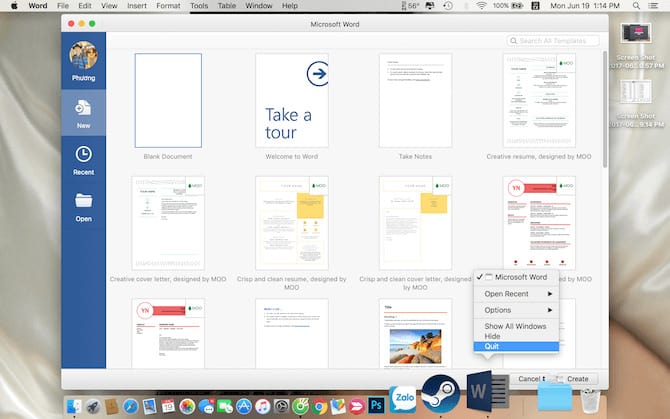Open the Recent documents section

tap(83, 158)
